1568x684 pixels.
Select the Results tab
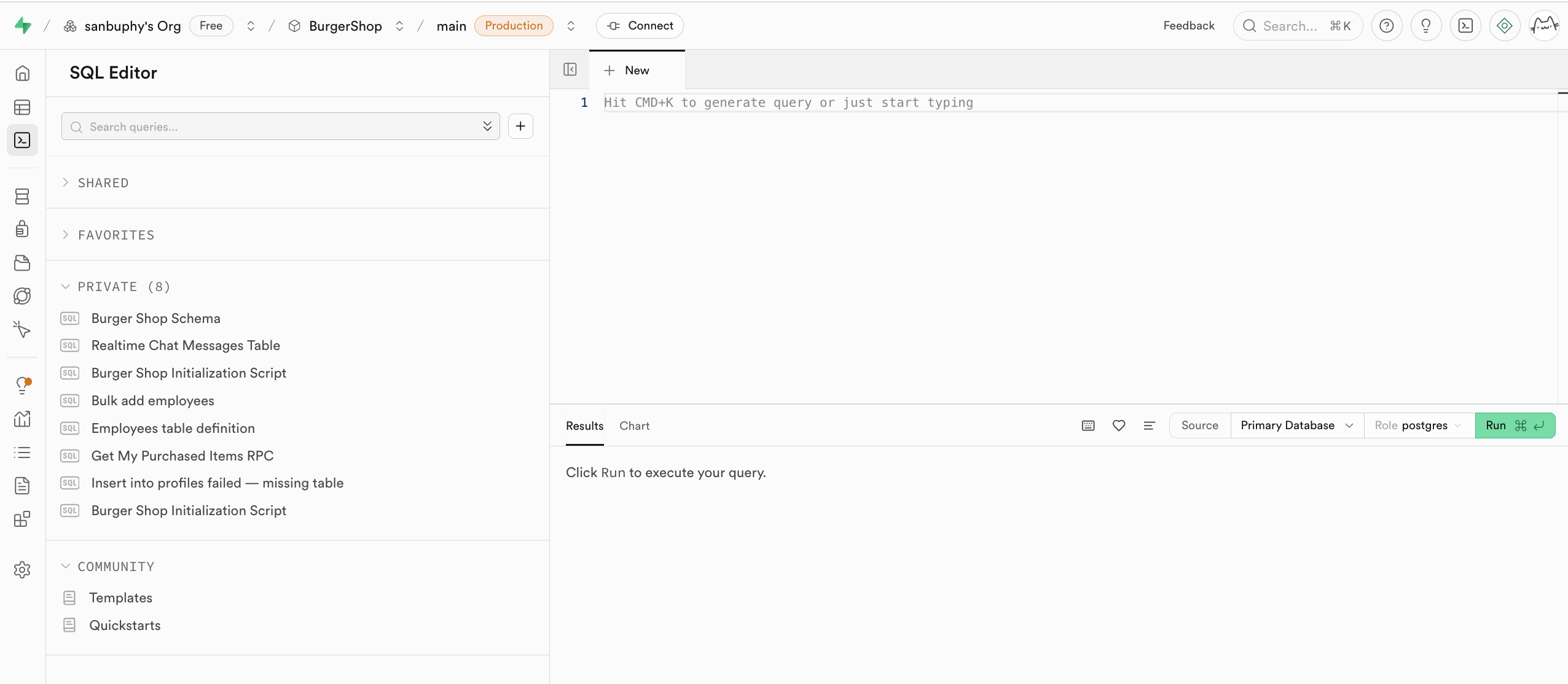pyautogui.click(x=584, y=426)
